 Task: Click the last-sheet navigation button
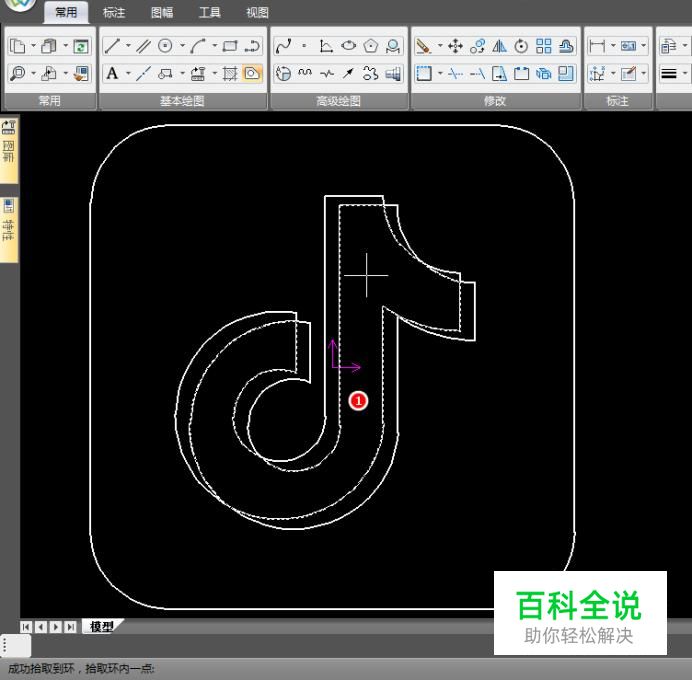pos(71,627)
